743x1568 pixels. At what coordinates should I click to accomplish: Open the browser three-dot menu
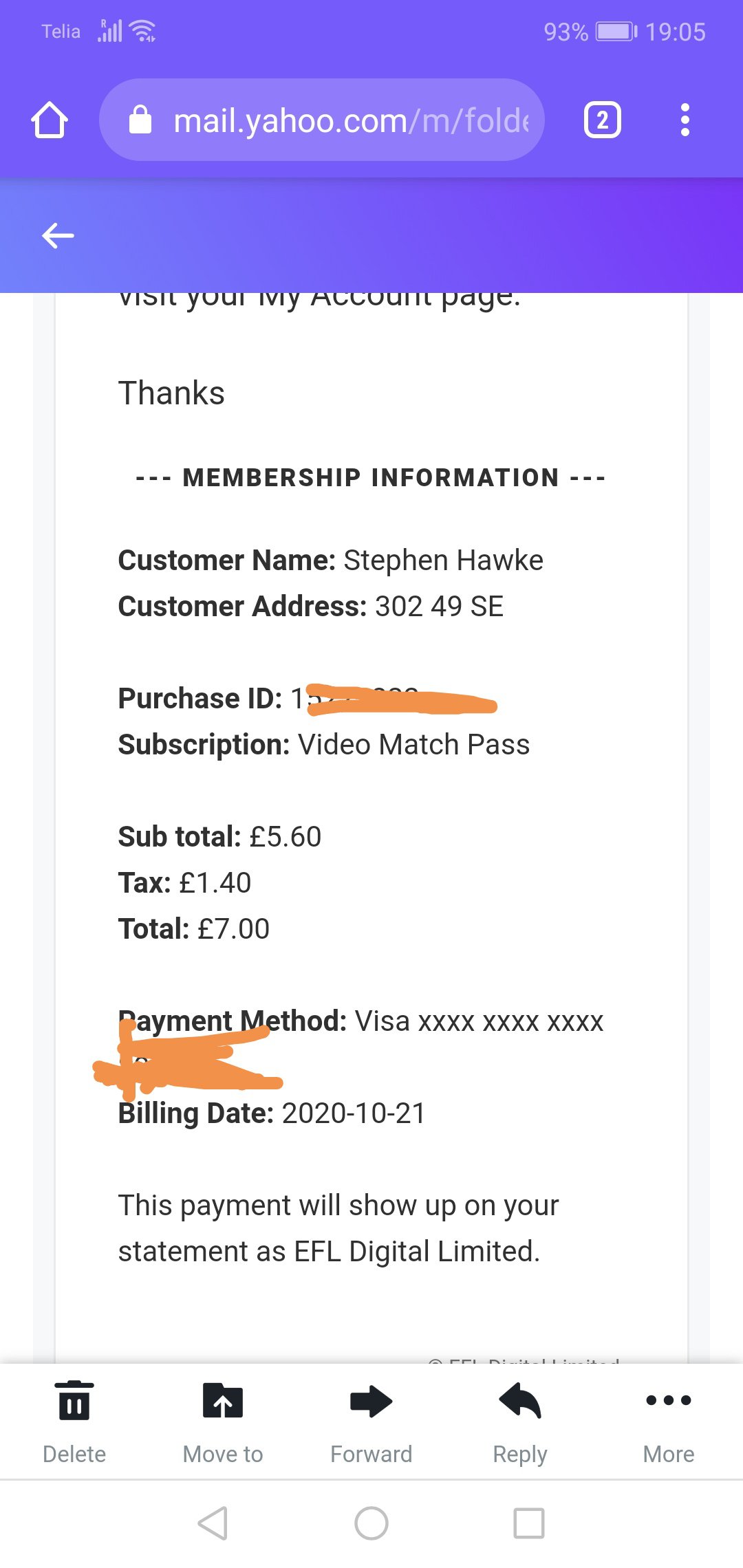(685, 120)
